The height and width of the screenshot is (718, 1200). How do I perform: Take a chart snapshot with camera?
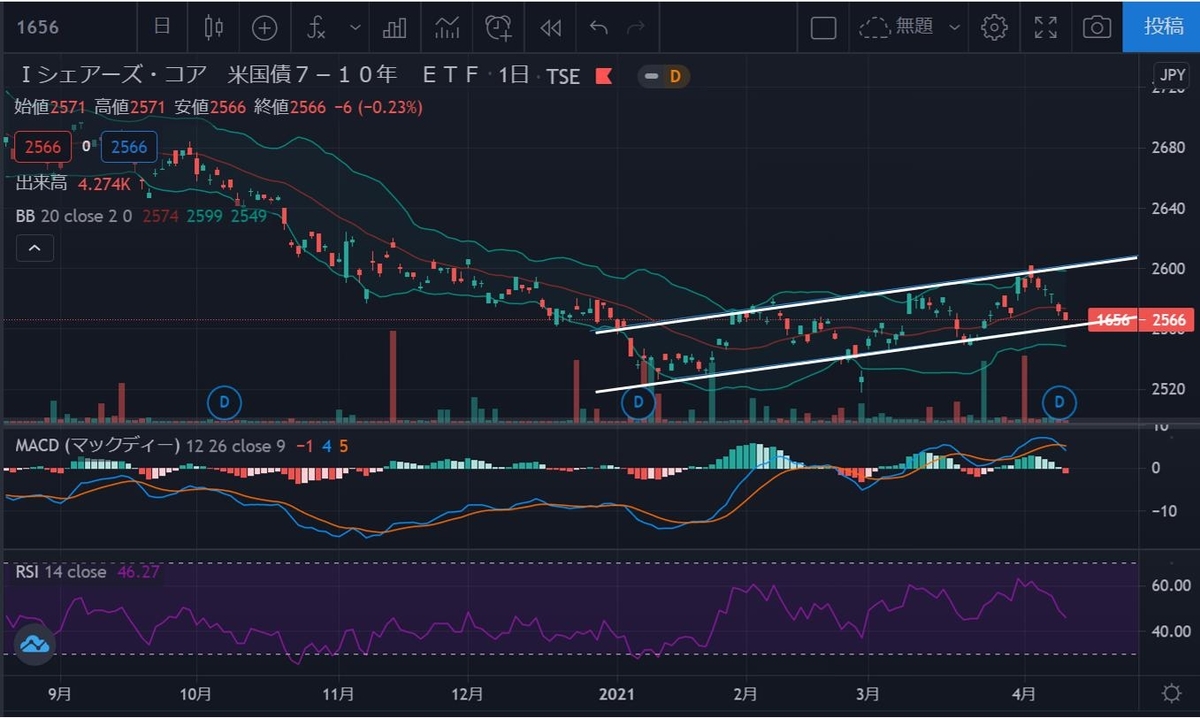click(1097, 27)
